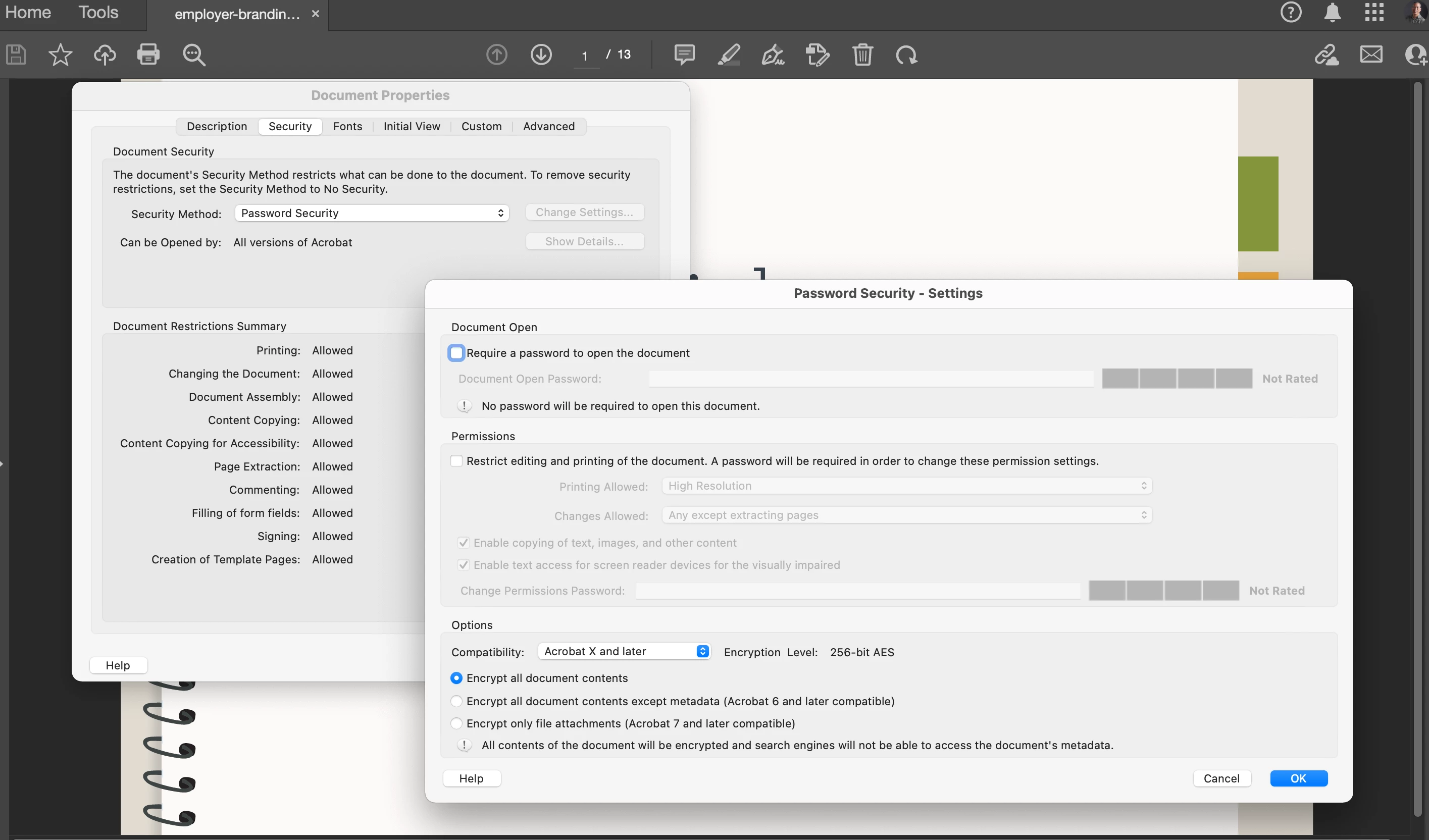This screenshot has height=840, width=1429.
Task: Open the find text magnifier tool
Action: 194,55
